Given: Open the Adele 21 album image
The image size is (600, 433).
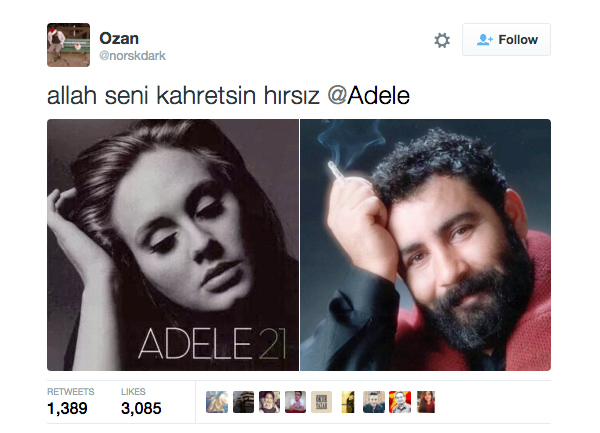Looking at the screenshot, I should (173, 245).
